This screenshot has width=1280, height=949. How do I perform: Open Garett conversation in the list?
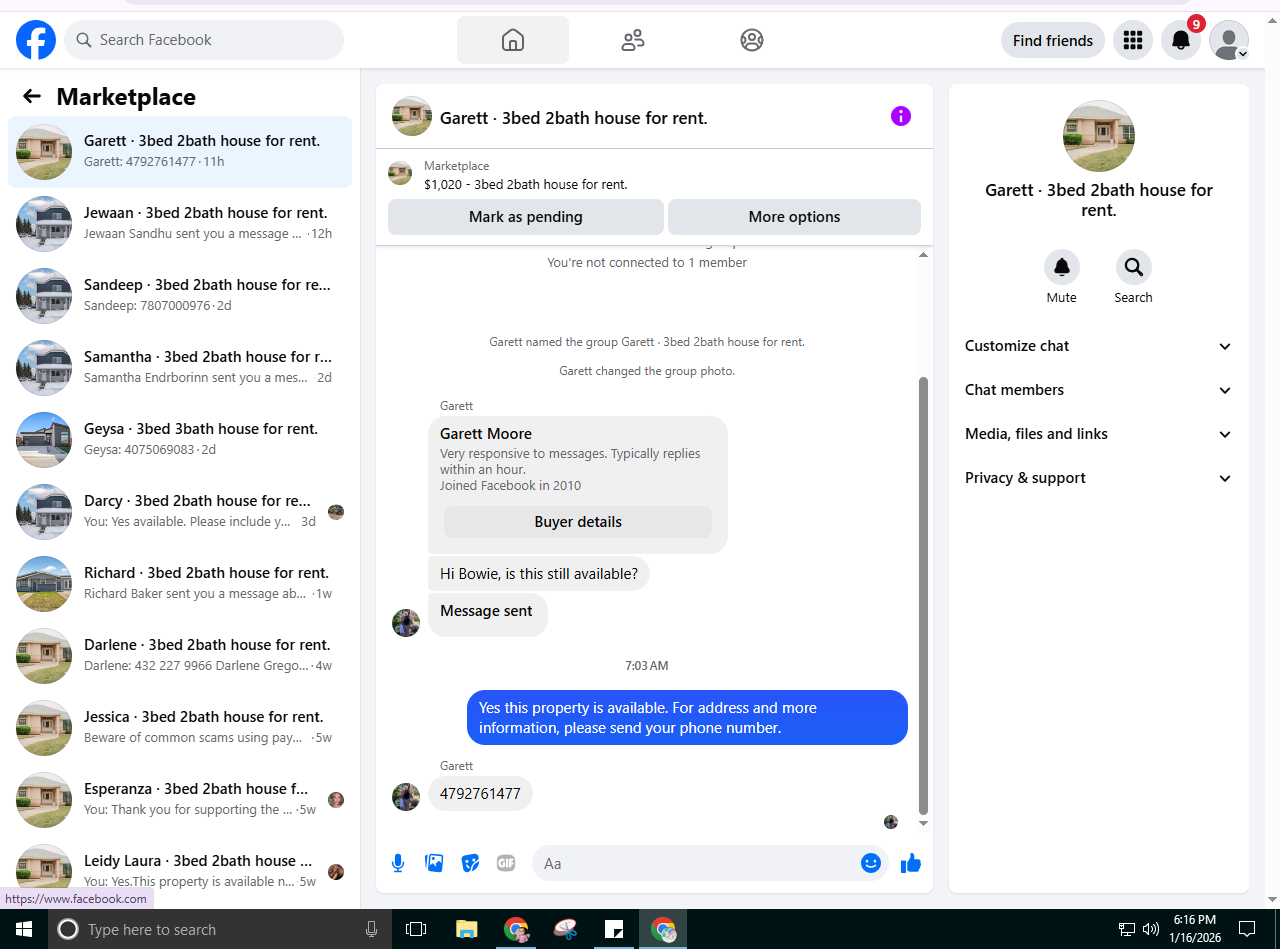(180, 152)
